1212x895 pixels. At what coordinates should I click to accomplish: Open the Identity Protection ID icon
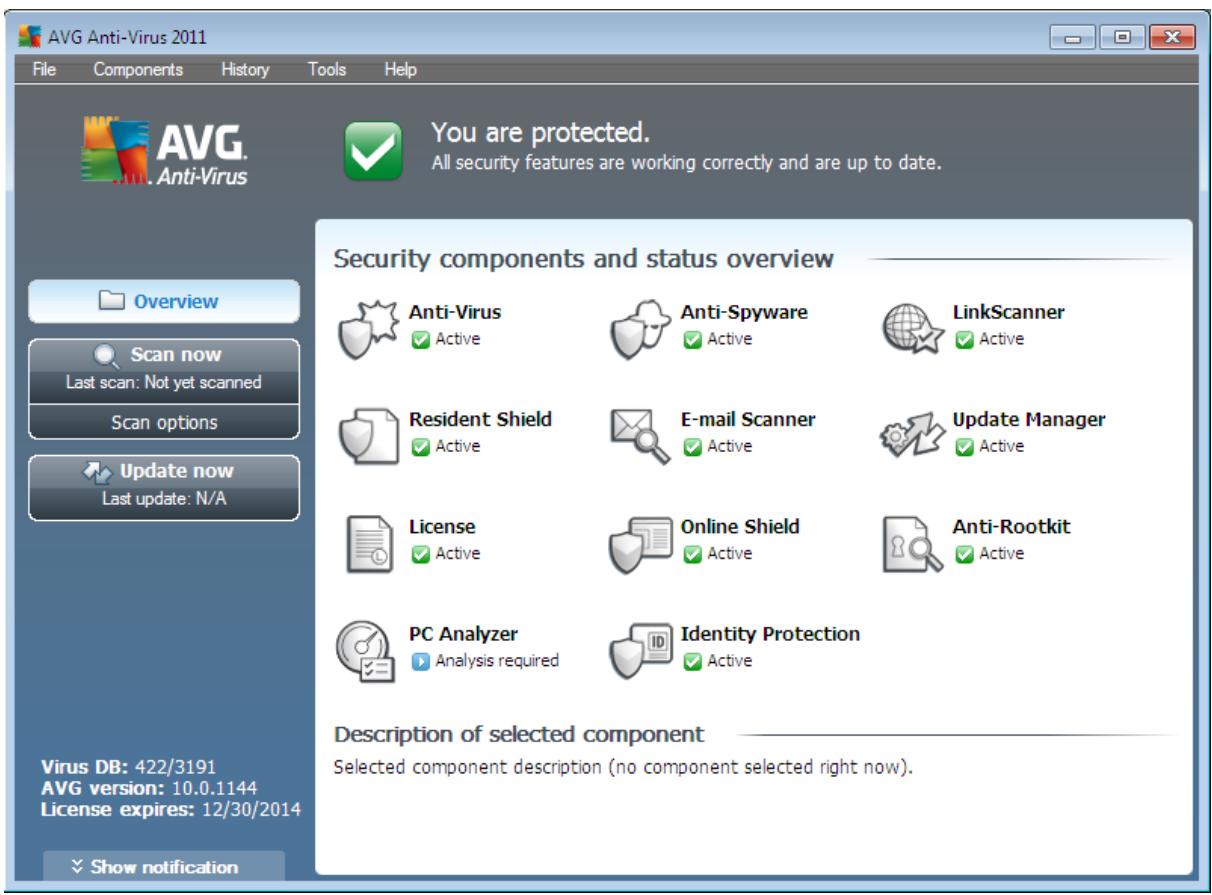coord(639,649)
